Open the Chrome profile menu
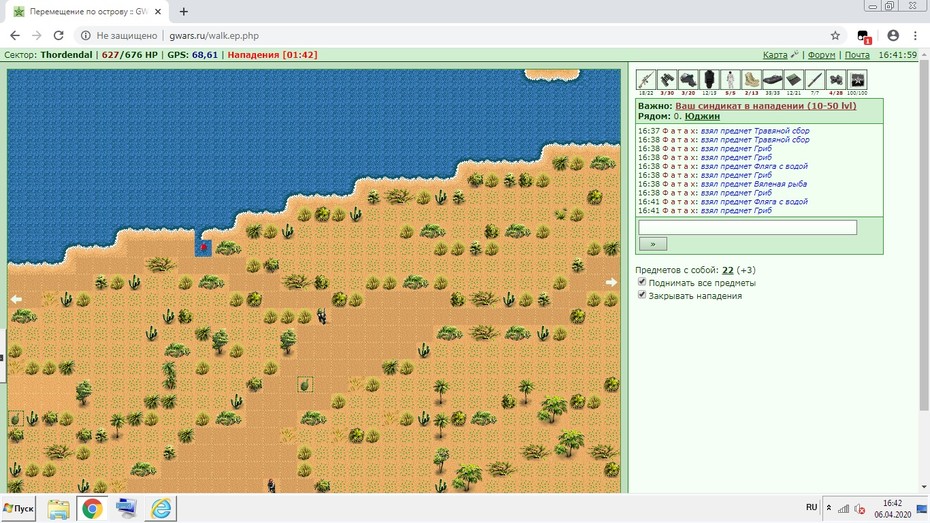This screenshot has width=930, height=523. tap(893, 36)
